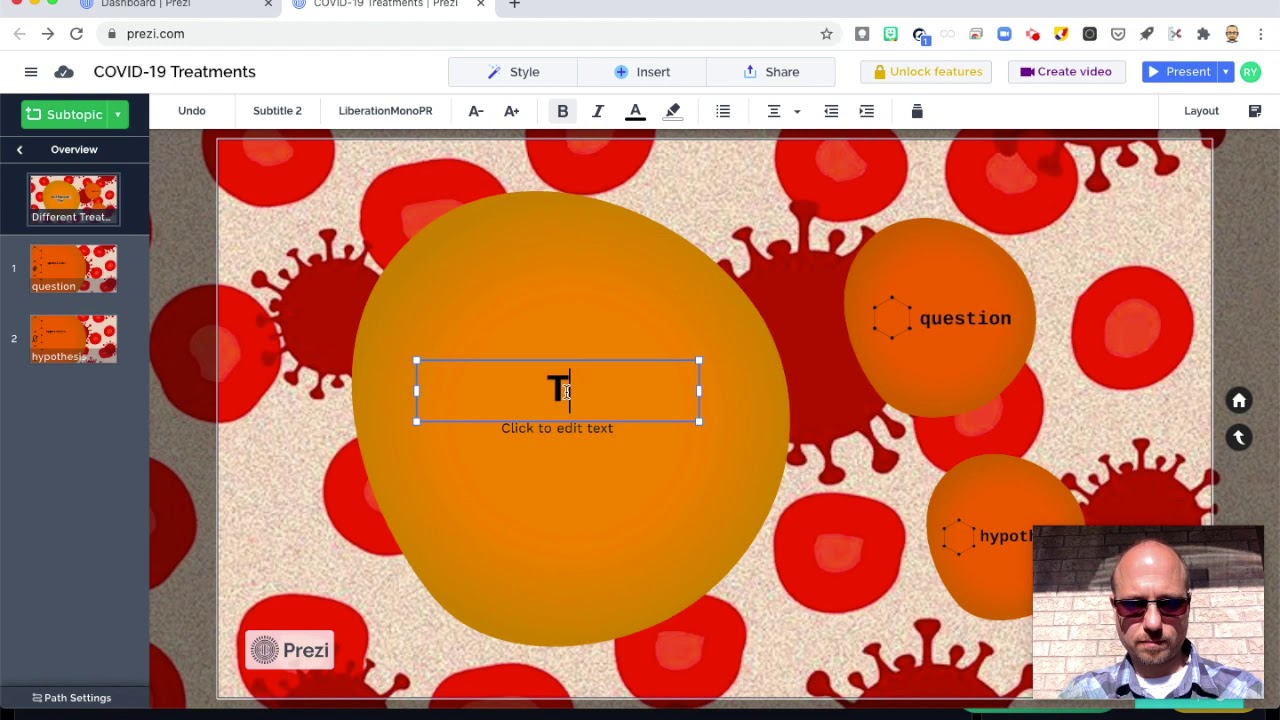Increase font size with A+ button
1280x720 pixels.
[512, 111]
